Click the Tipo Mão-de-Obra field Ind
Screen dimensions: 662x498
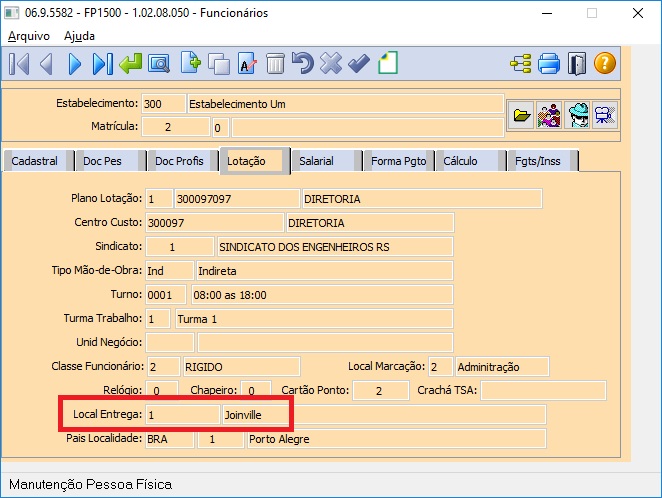170,271
